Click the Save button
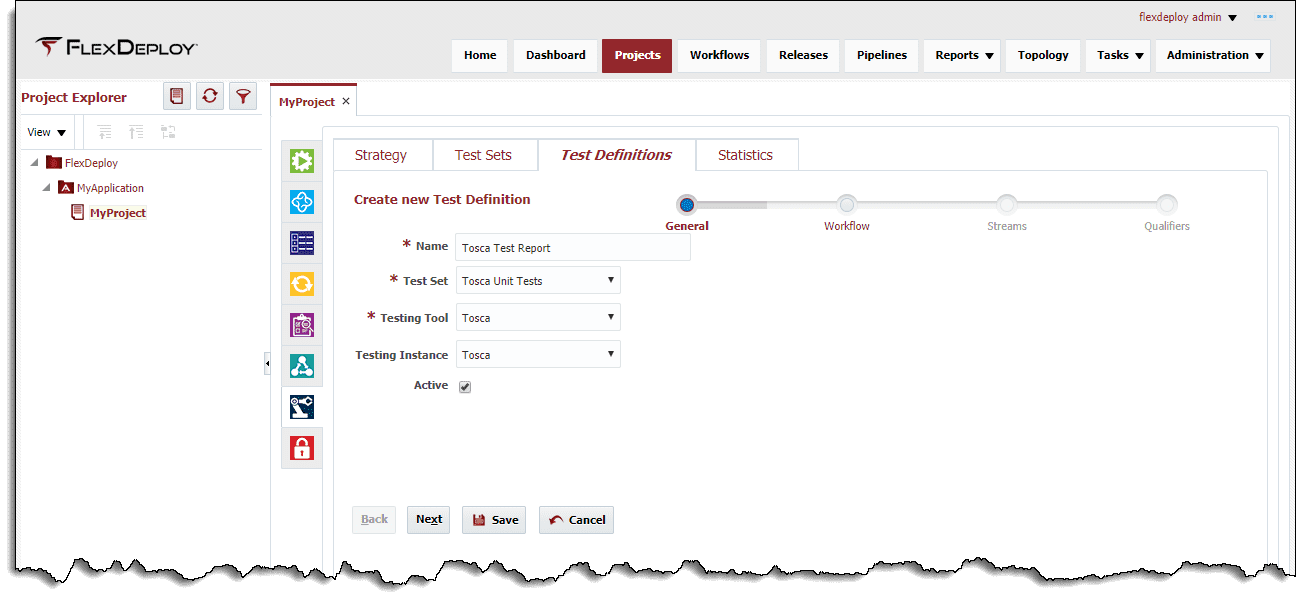The width and height of the screenshot is (1296, 603). (494, 519)
